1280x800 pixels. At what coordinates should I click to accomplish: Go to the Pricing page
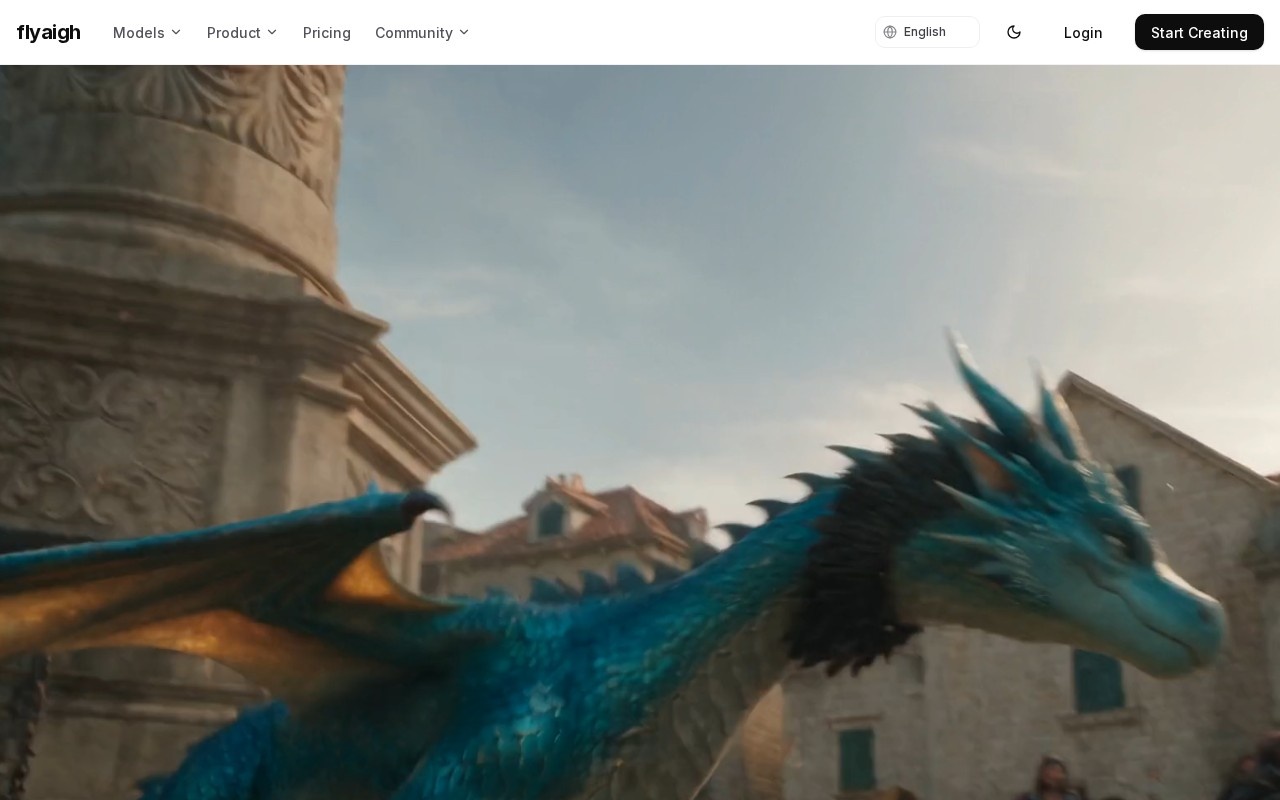click(327, 33)
